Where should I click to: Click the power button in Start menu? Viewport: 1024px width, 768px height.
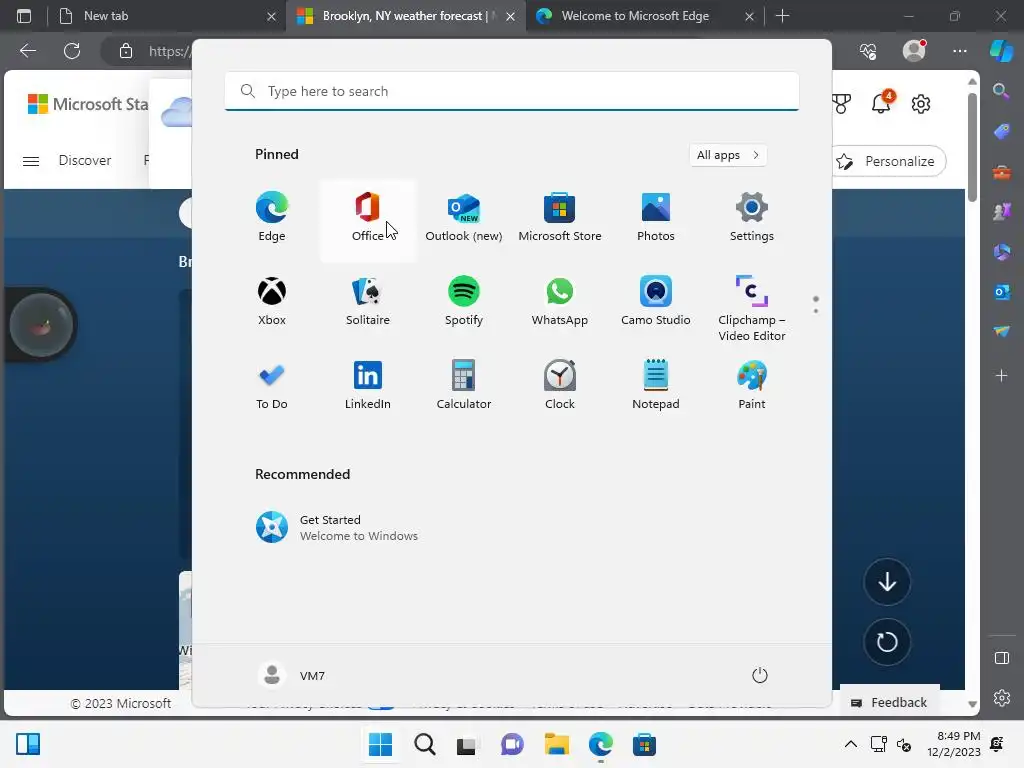click(760, 675)
